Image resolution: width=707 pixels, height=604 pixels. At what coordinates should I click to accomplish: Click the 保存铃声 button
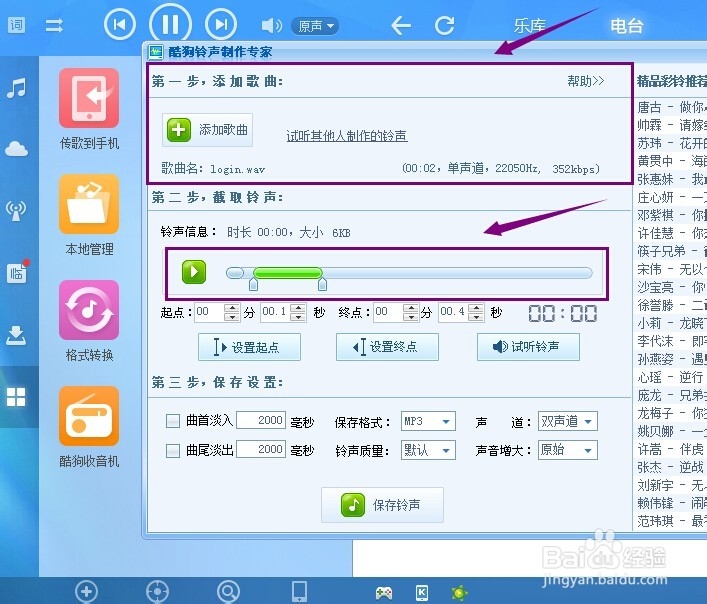[x=382, y=505]
